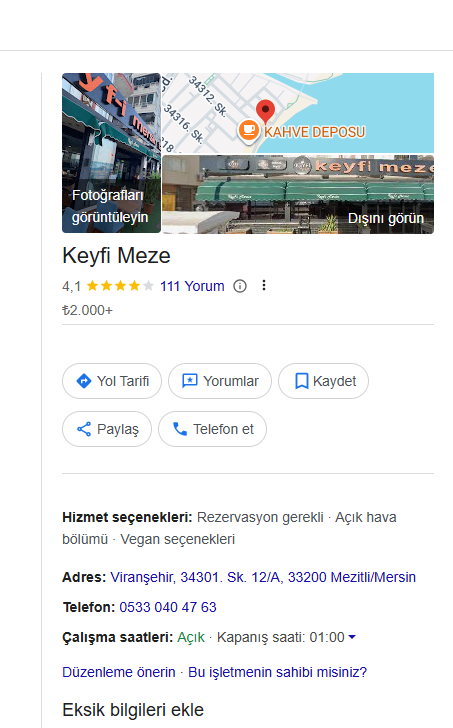The width and height of the screenshot is (453, 728).
Task: Open Bu işletmenin sahibi misiniz link
Action: (278, 672)
